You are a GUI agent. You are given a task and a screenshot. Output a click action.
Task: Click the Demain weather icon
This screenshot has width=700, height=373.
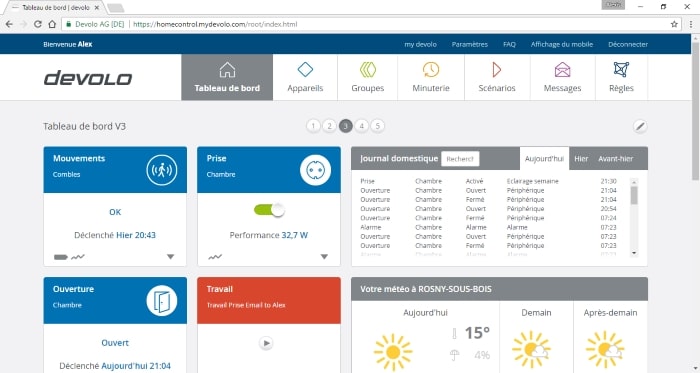pos(531,349)
